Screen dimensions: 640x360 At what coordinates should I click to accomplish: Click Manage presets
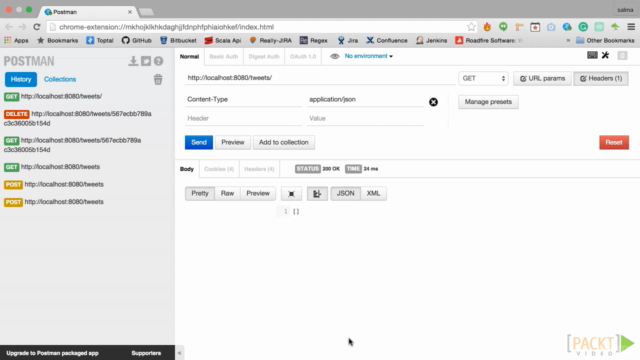tap(488, 102)
